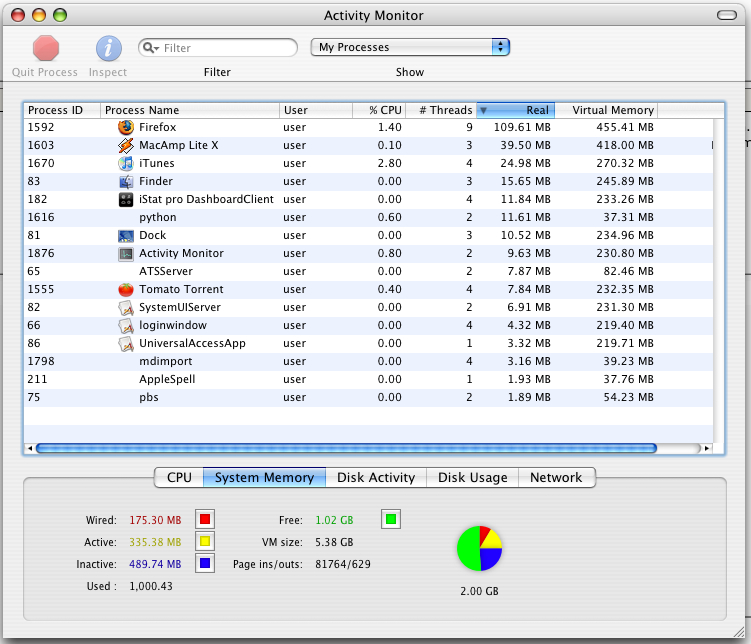Select the iTunes icon in the list
The height and width of the screenshot is (644, 751).
click(125, 163)
